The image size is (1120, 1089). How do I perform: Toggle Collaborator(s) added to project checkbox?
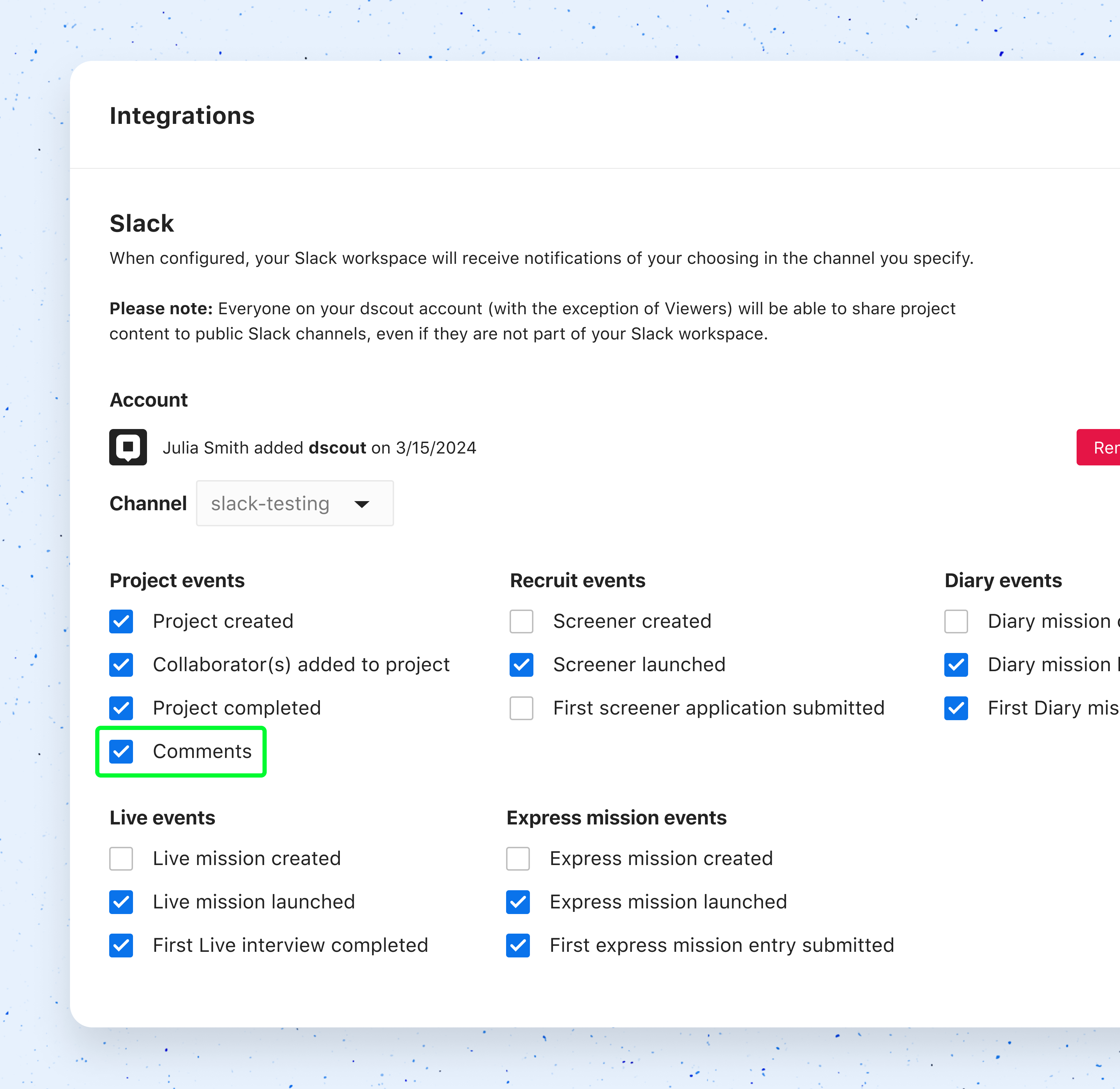pyautogui.click(x=121, y=665)
